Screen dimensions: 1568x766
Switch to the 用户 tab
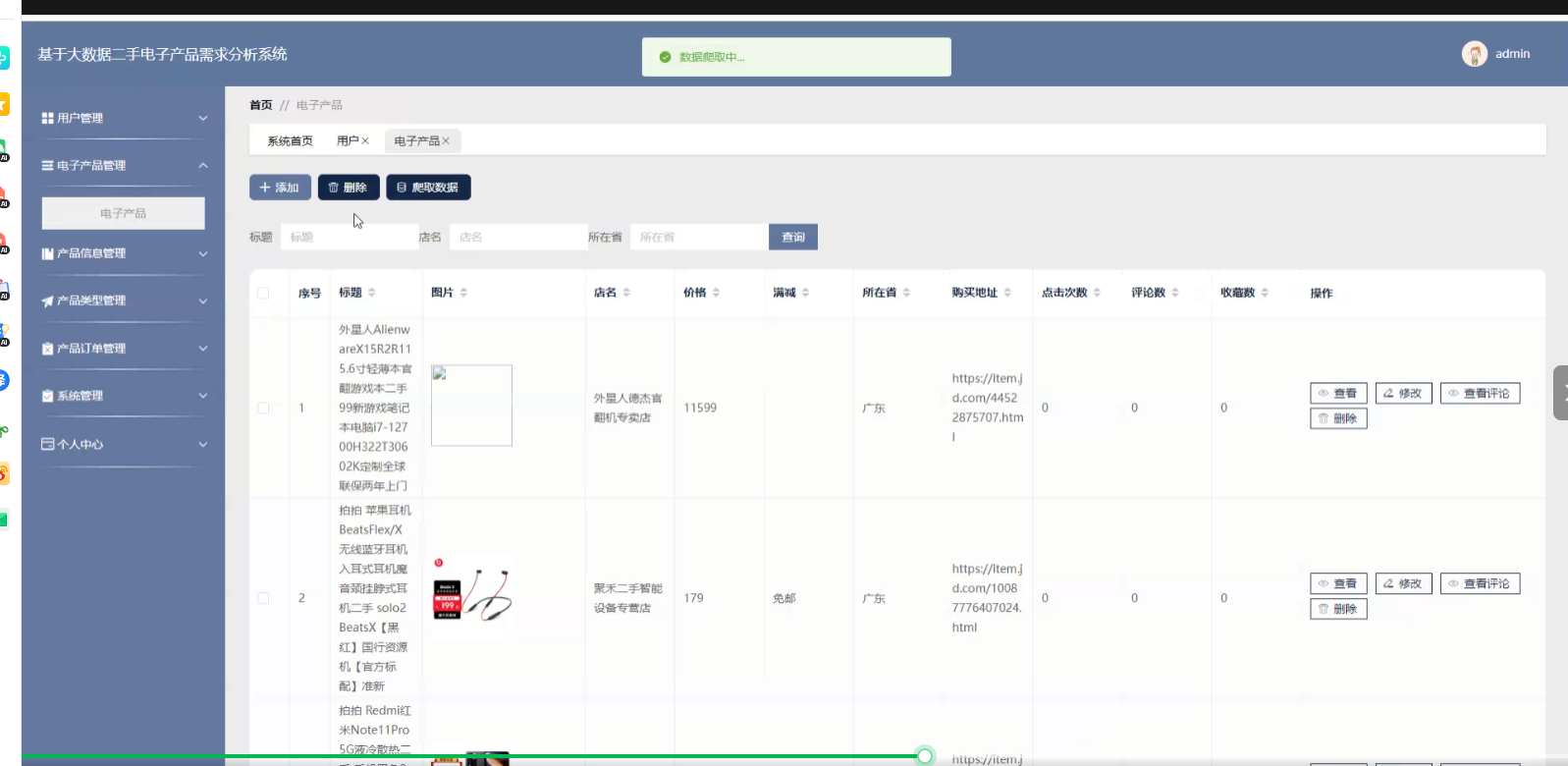[348, 140]
